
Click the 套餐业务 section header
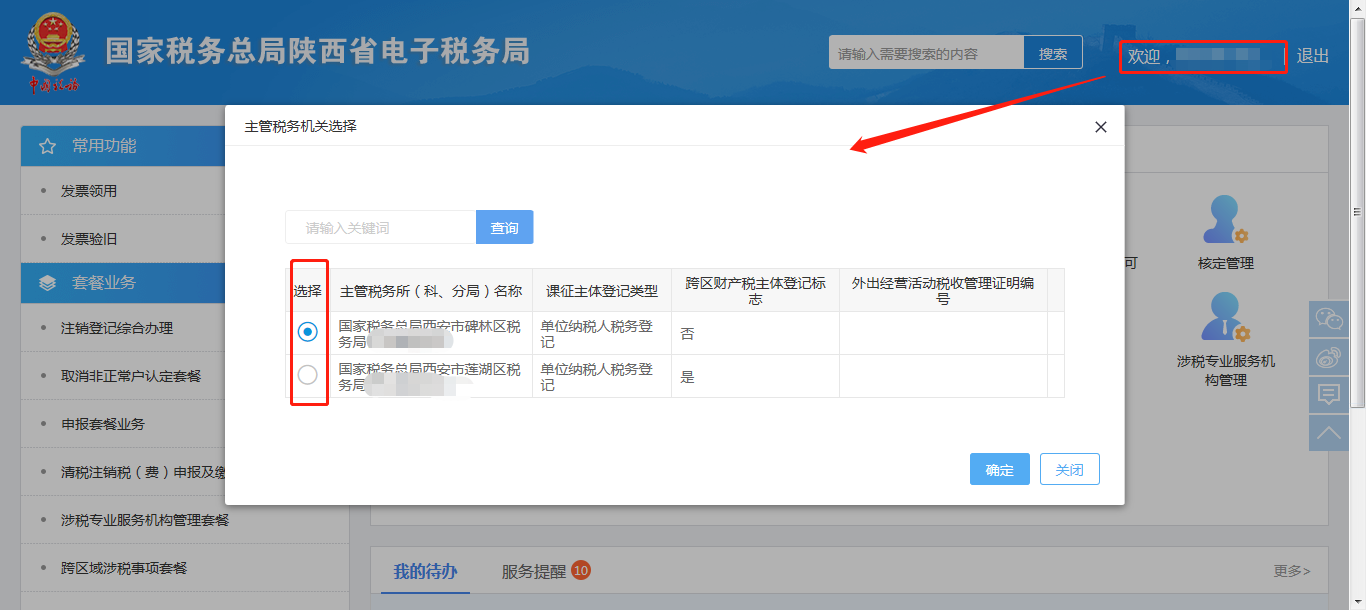(x=122, y=283)
